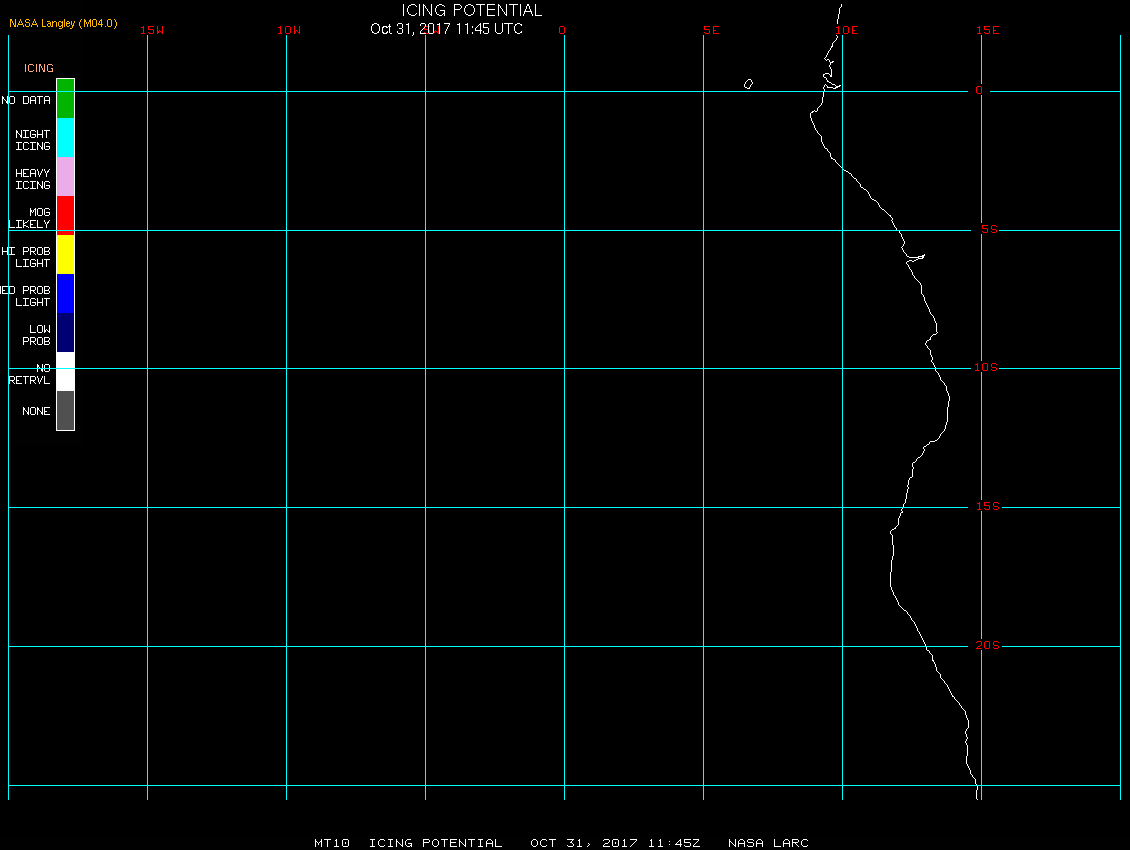Viewport: 1130px width, 850px height.
Task: Select the pink Heavy Icing legend color
Action: (66, 177)
